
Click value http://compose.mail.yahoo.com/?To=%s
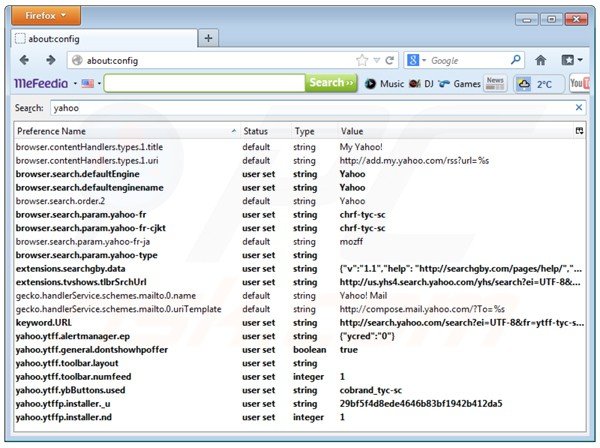422,309
